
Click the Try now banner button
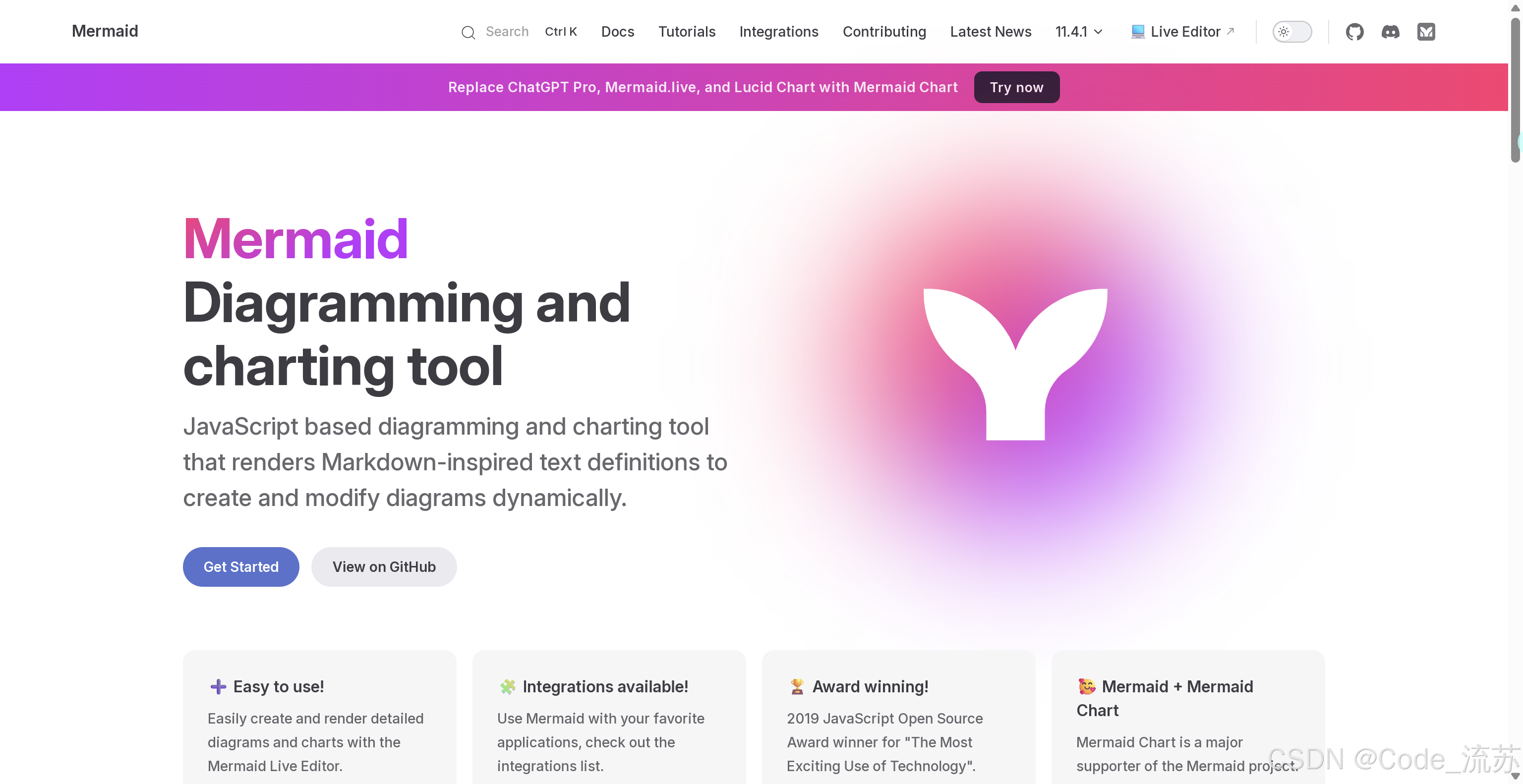(x=1016, y=87)
